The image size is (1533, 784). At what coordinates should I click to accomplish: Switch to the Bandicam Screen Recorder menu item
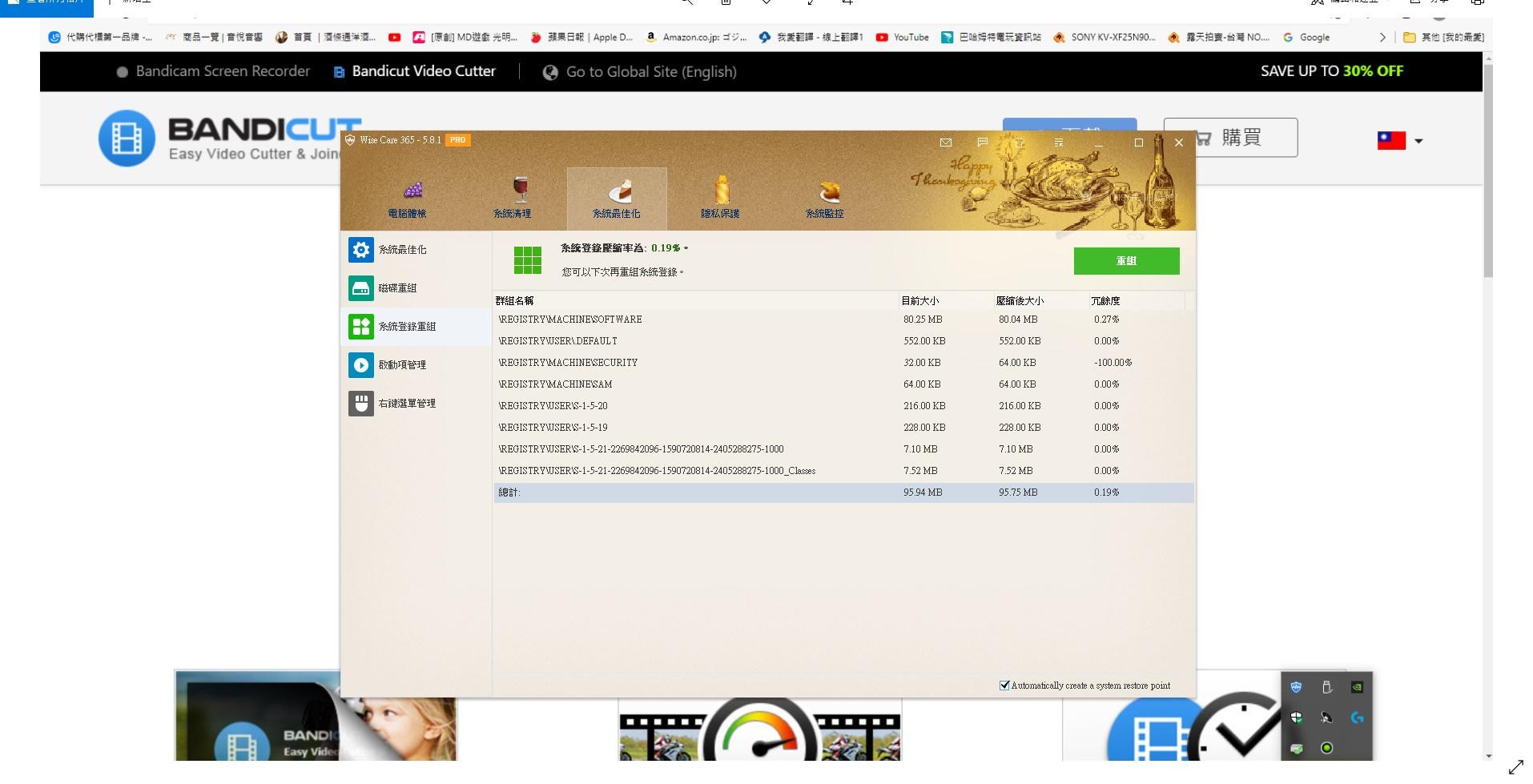tap(222, 71)
